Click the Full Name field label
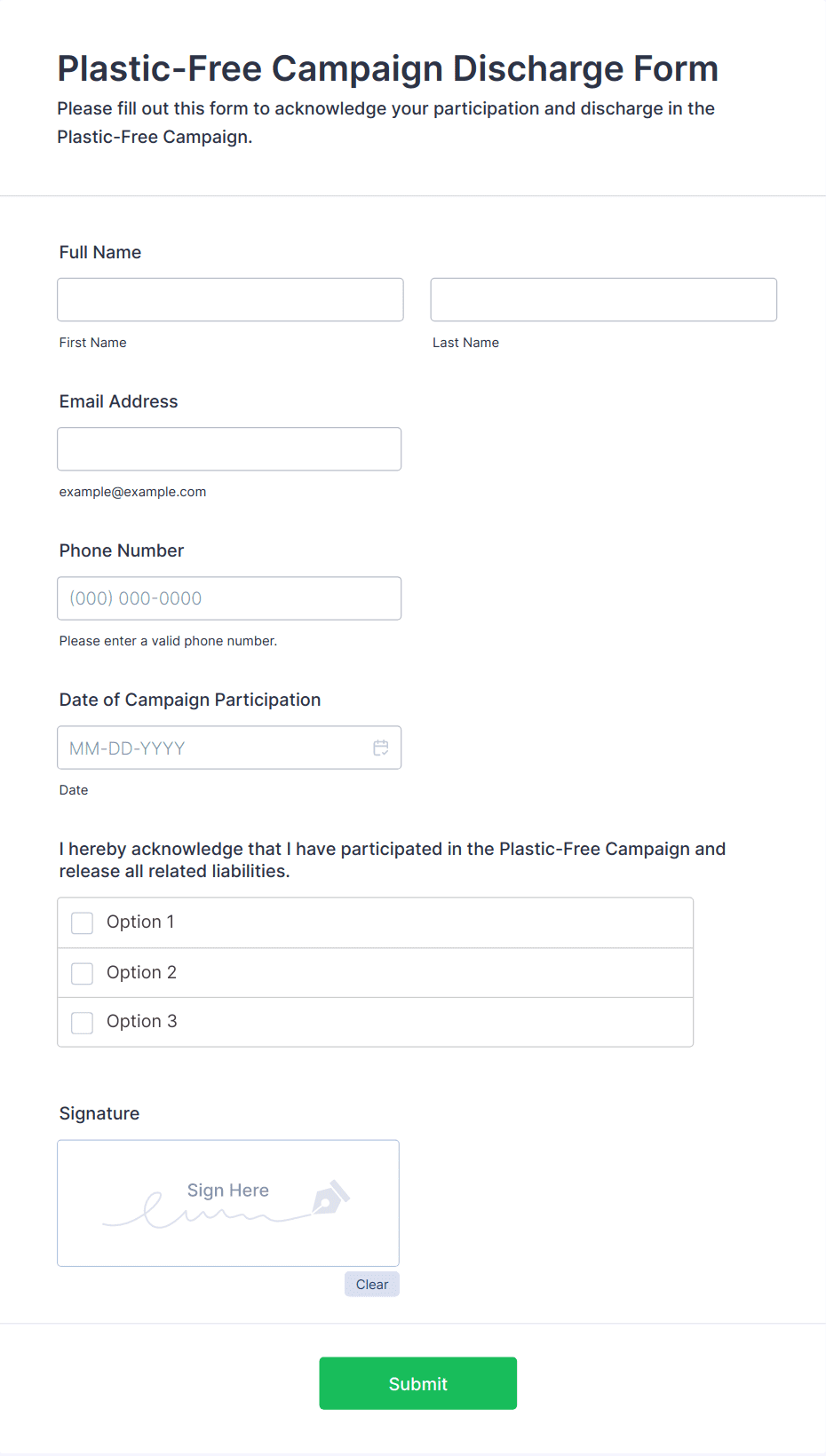This screenshot has height=1456, width=826. pyautogui.click(x=100, y=252)
